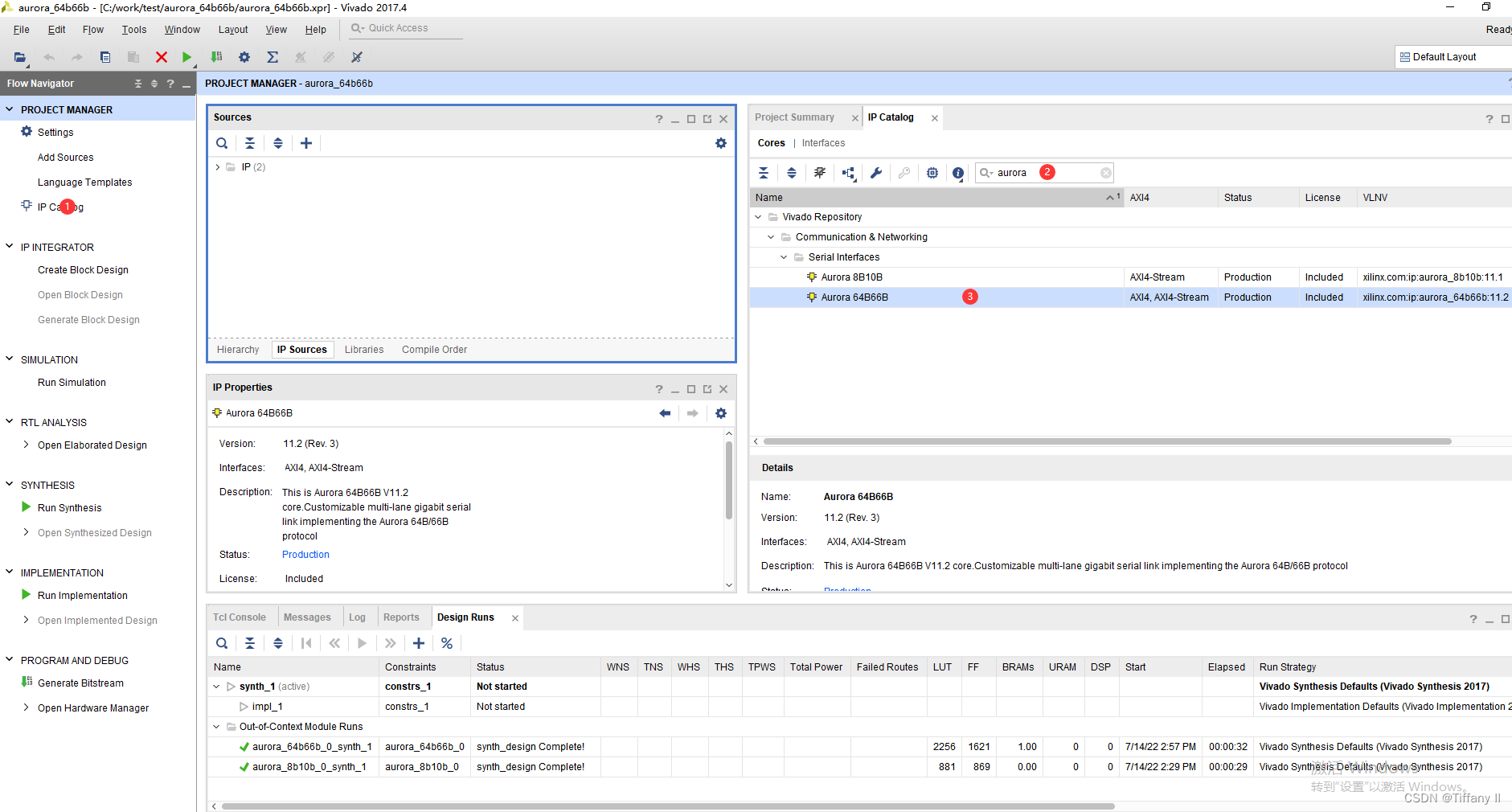Click percent progress icon in Design Runs
The height and width of the screenshot is (812, 1512).
pos(447,643)
